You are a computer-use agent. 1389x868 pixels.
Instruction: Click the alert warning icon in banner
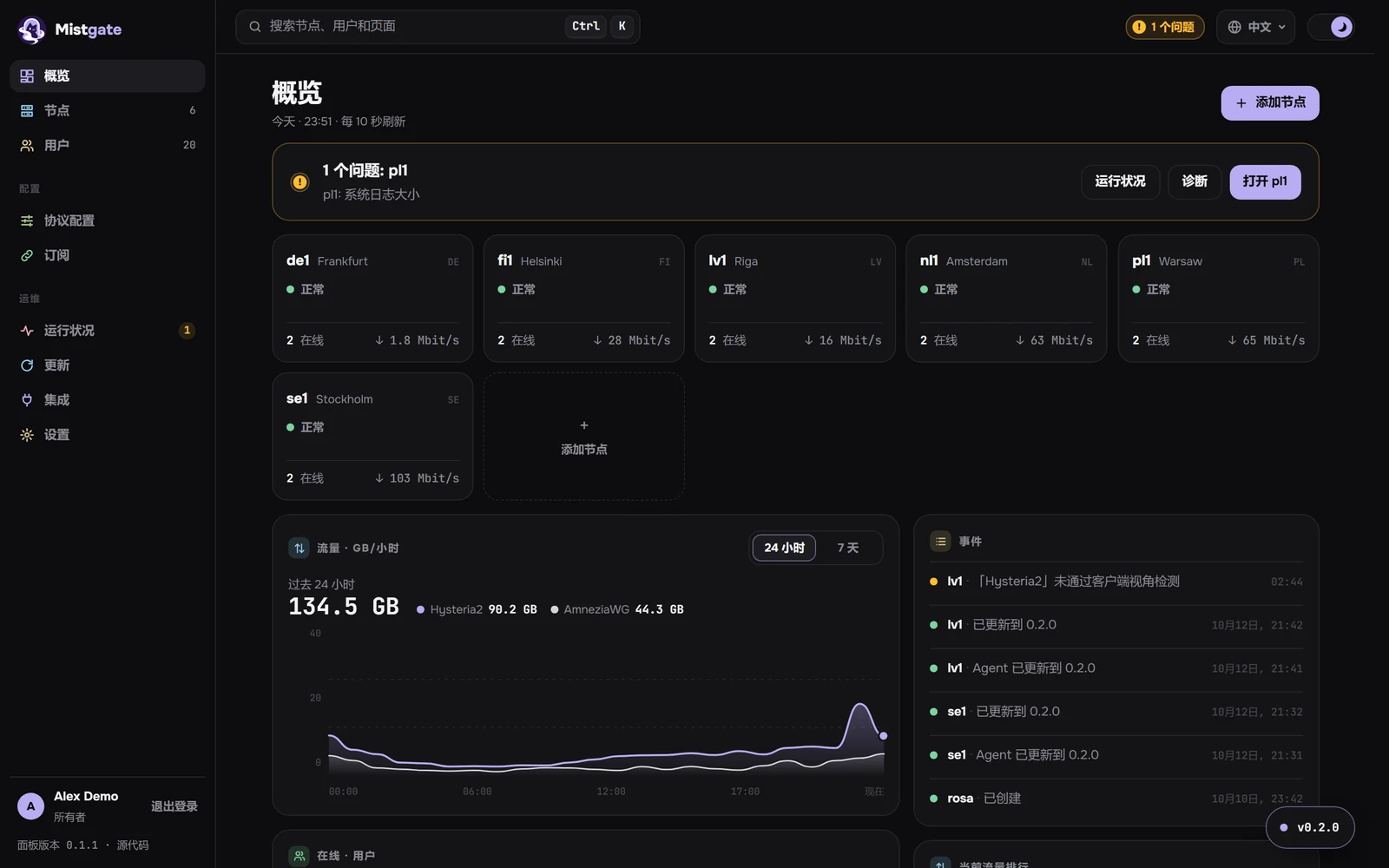(300, 182)
